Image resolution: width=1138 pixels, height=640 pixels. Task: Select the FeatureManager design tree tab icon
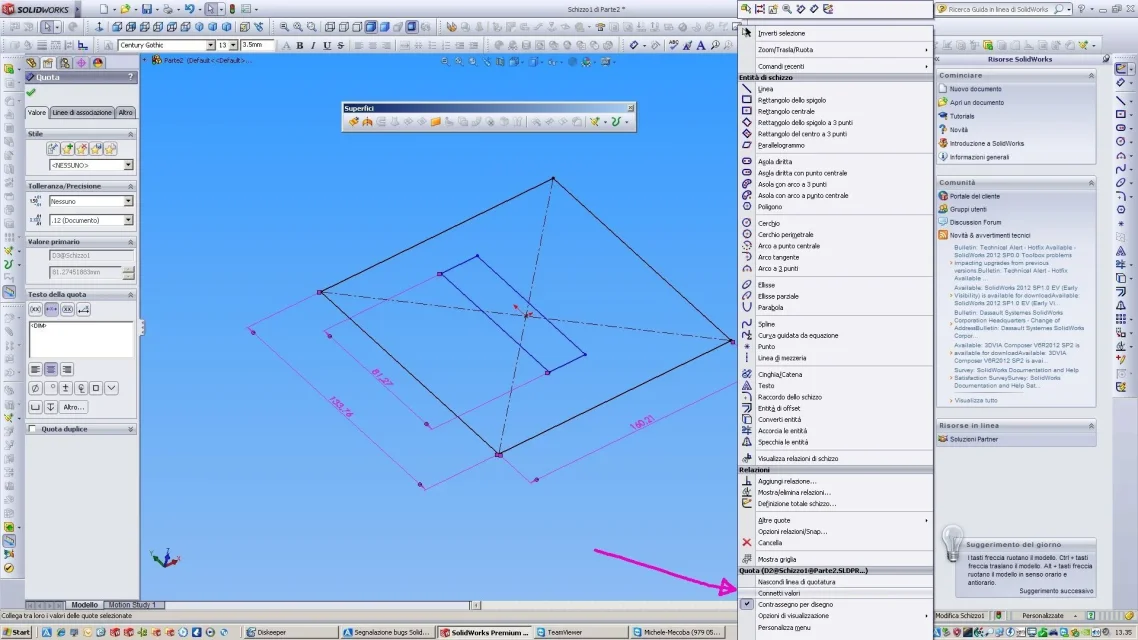[x=31, y=63]
